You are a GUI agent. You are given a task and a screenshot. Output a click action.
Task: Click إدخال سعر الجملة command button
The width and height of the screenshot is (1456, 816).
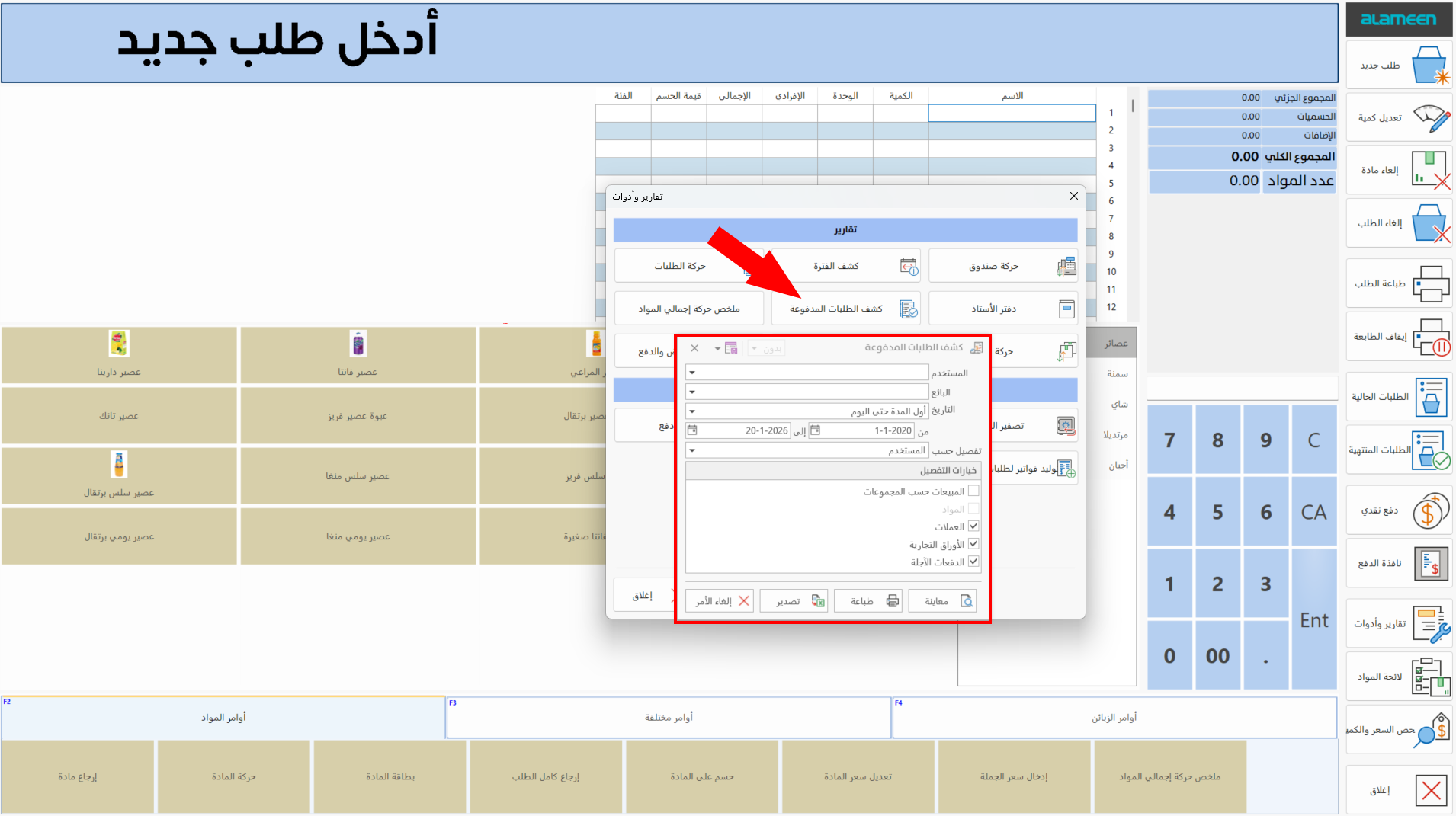[x=1013, y=776]
